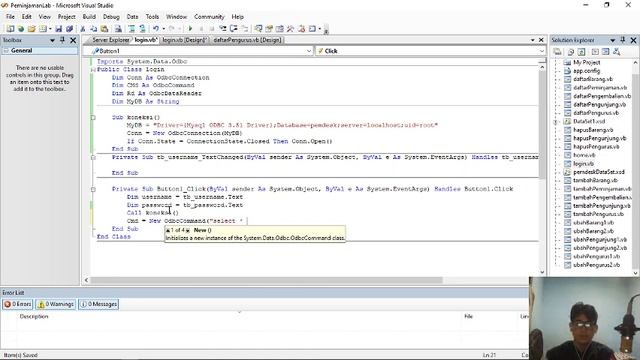
Task: Open Object Browser toolbar icon
Action: [x=280, y=29]
